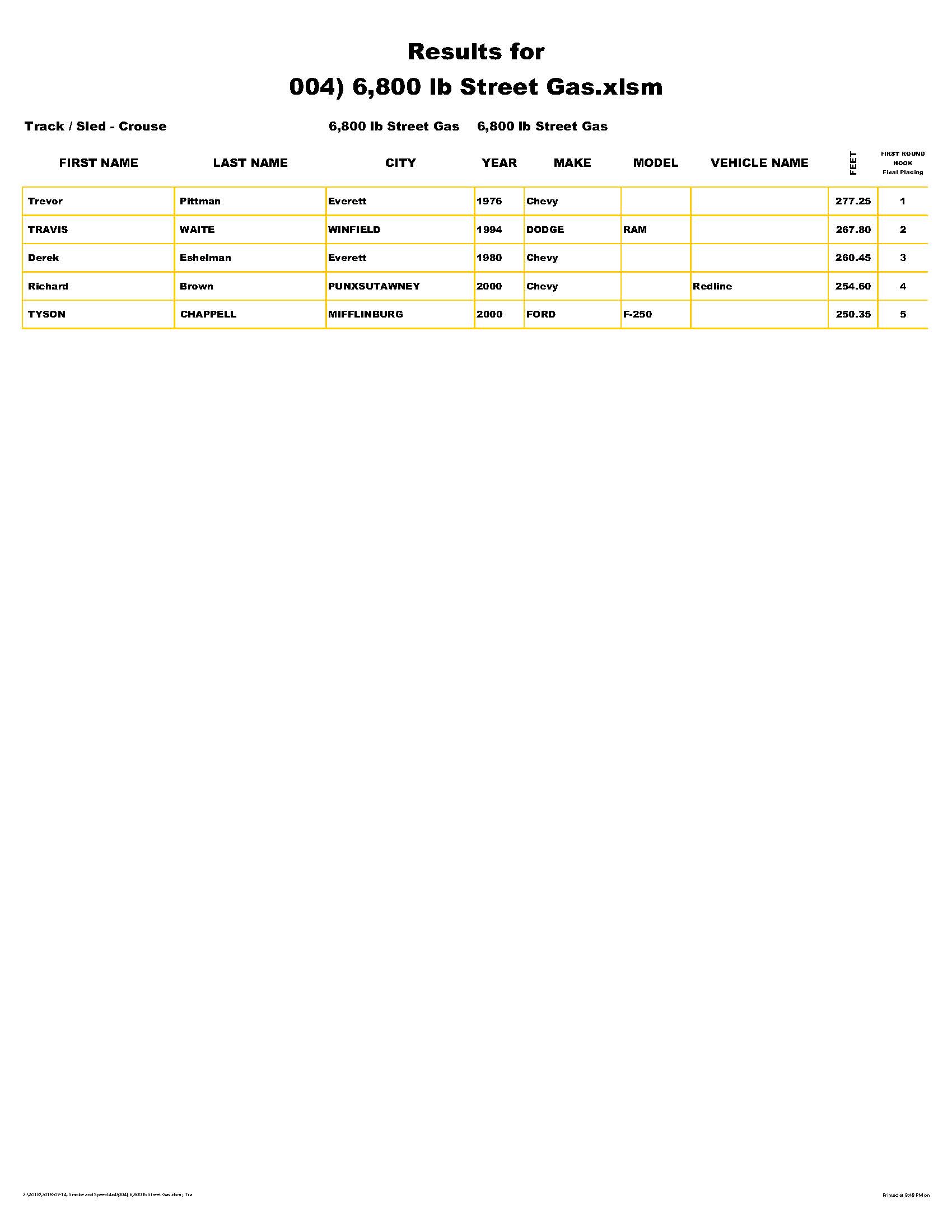Select the LAST NAME column header
Viewport: 952px width, 1232px height.
(x=250, y=163)
